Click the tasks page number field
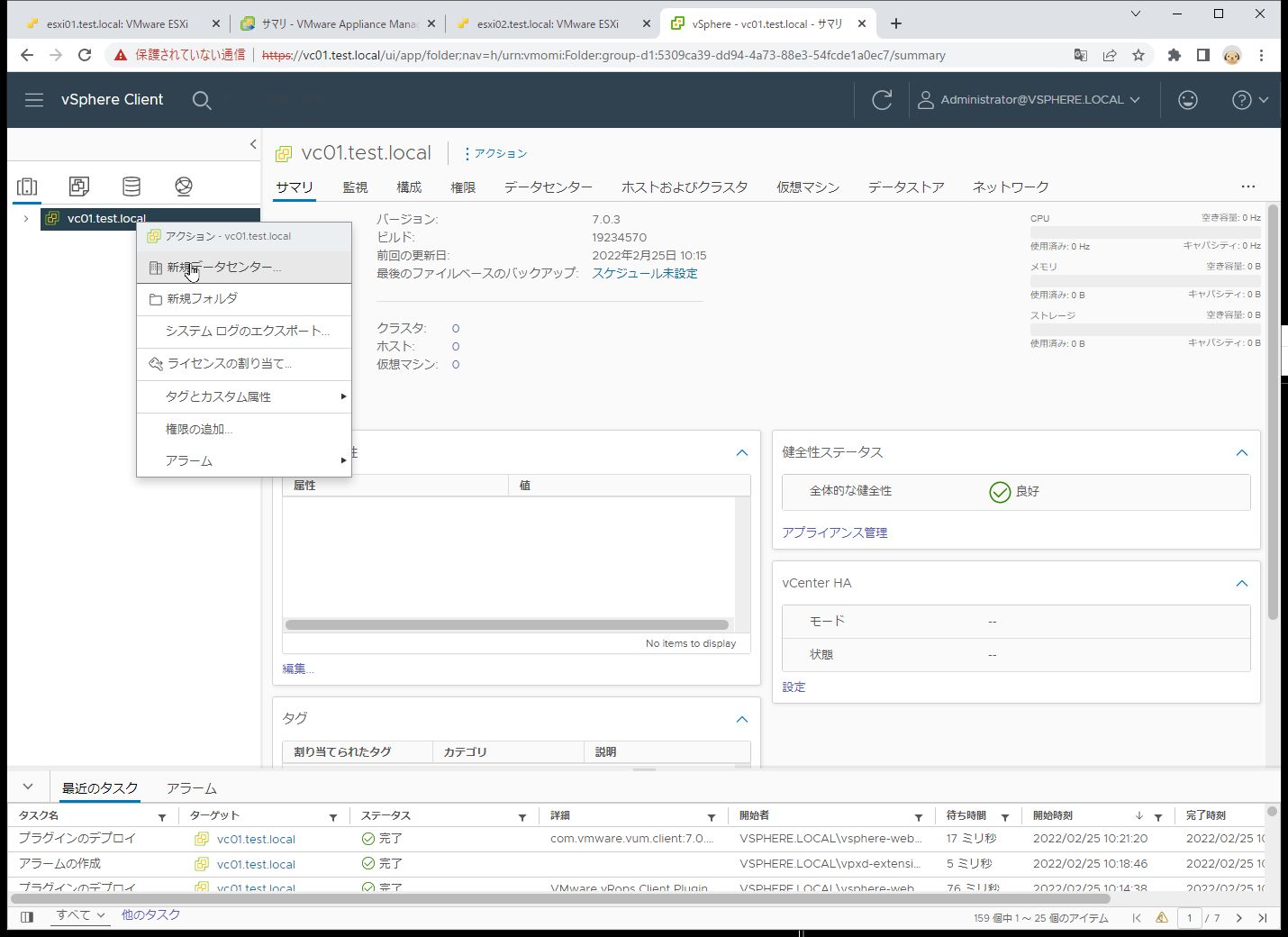Image resolution: width=1288 pixels, height=937 pixels. 1189,918
